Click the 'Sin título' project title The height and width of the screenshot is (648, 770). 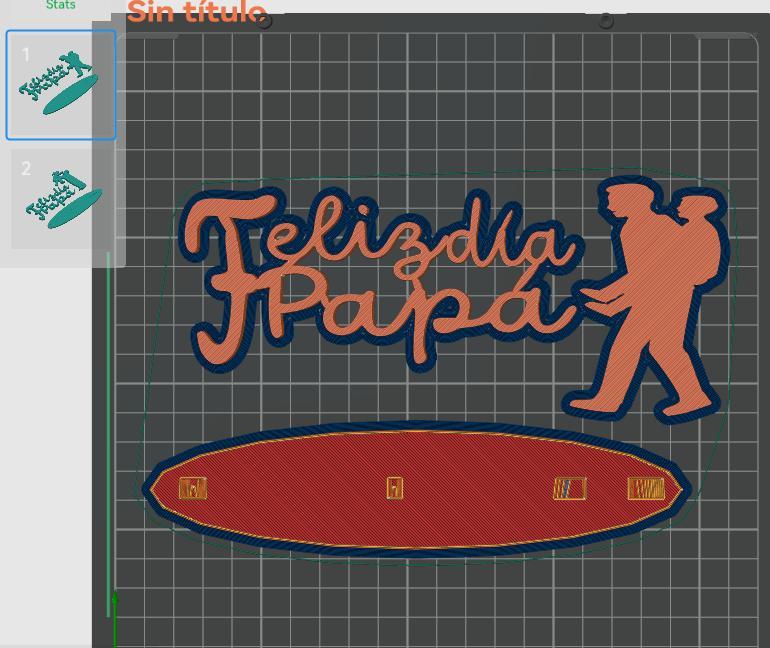coord(196,12)
